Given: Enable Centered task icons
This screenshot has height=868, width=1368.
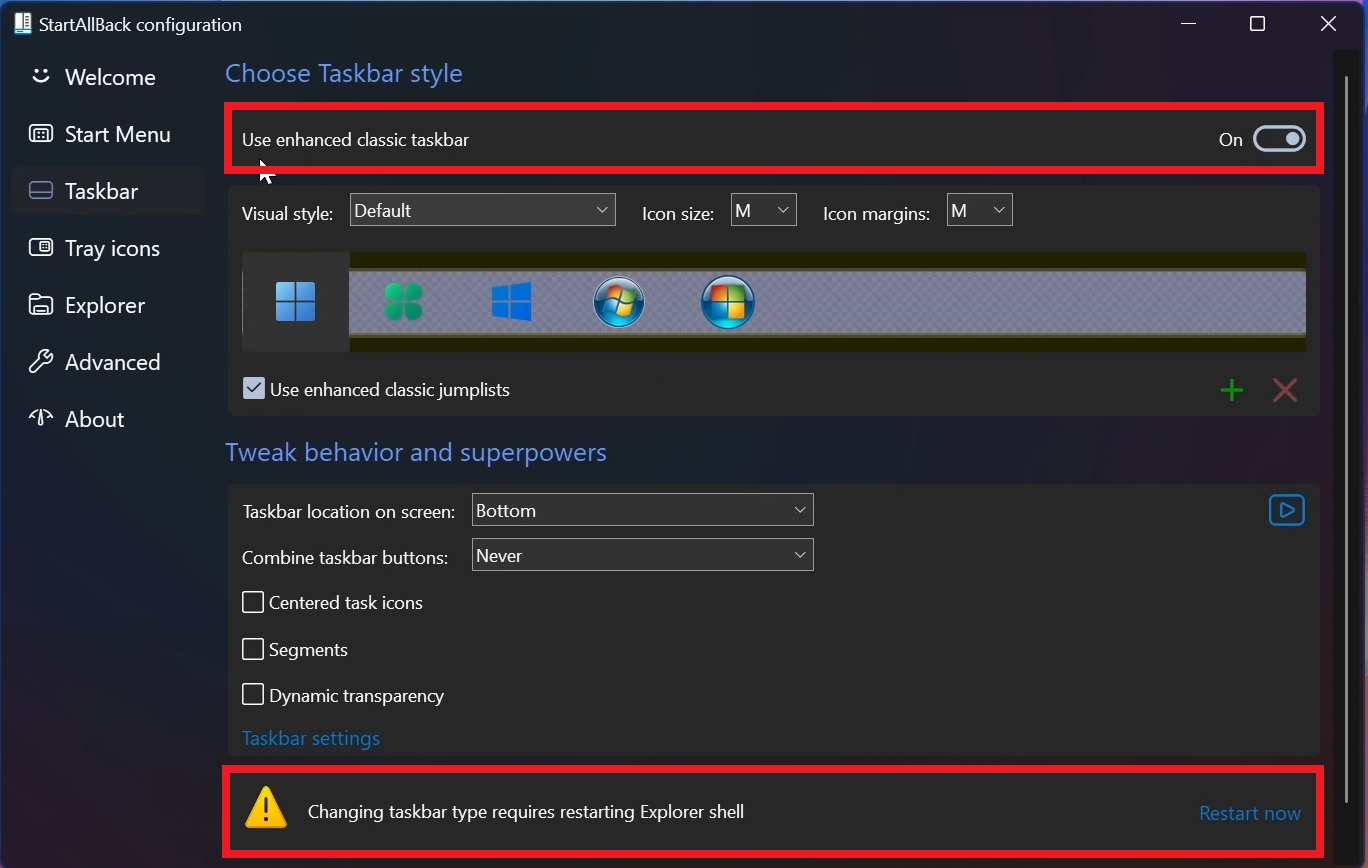Looking at the screenshot, I should click(x=253, y=602).
